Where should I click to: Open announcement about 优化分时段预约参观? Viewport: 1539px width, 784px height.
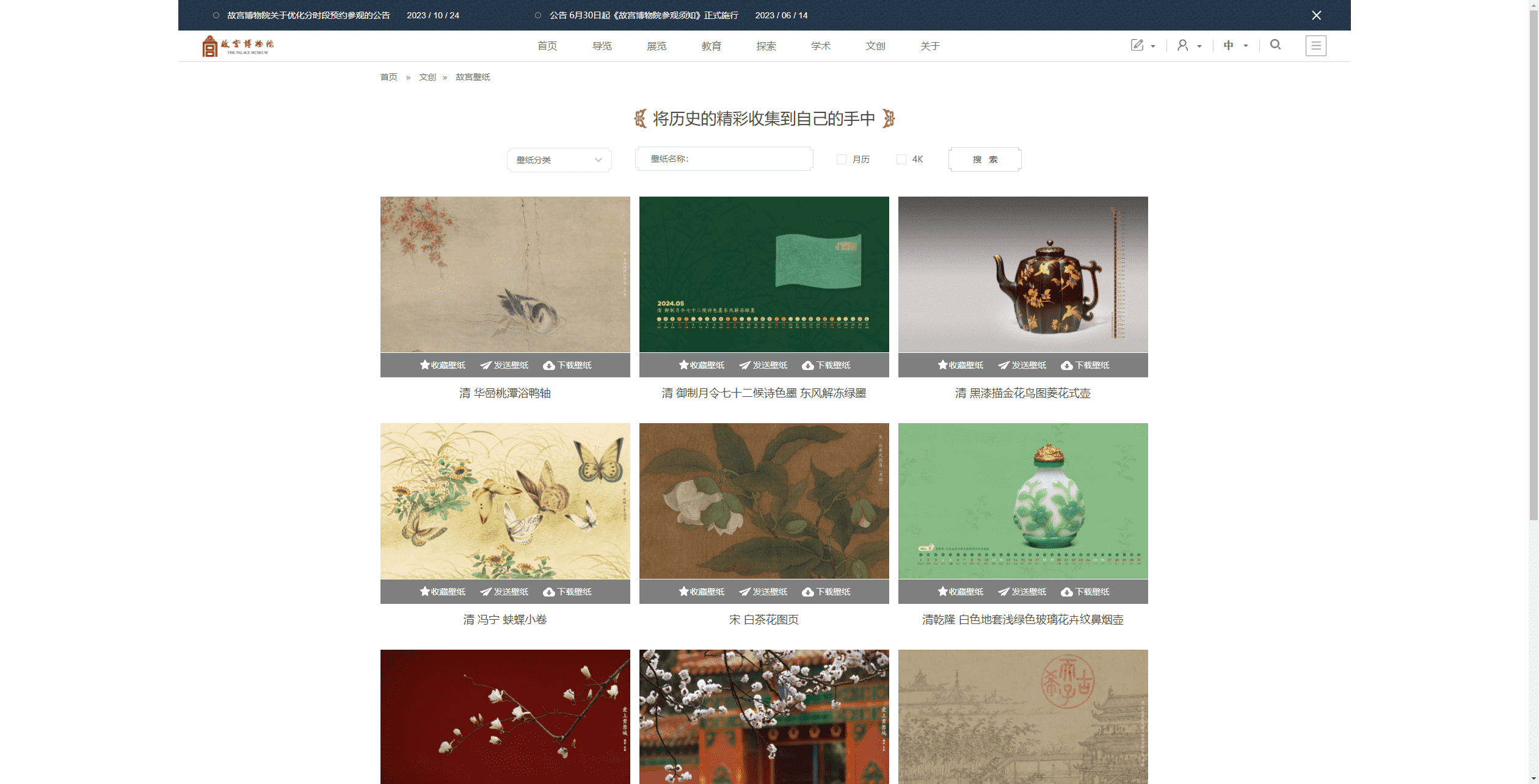(x=308, y=15)
